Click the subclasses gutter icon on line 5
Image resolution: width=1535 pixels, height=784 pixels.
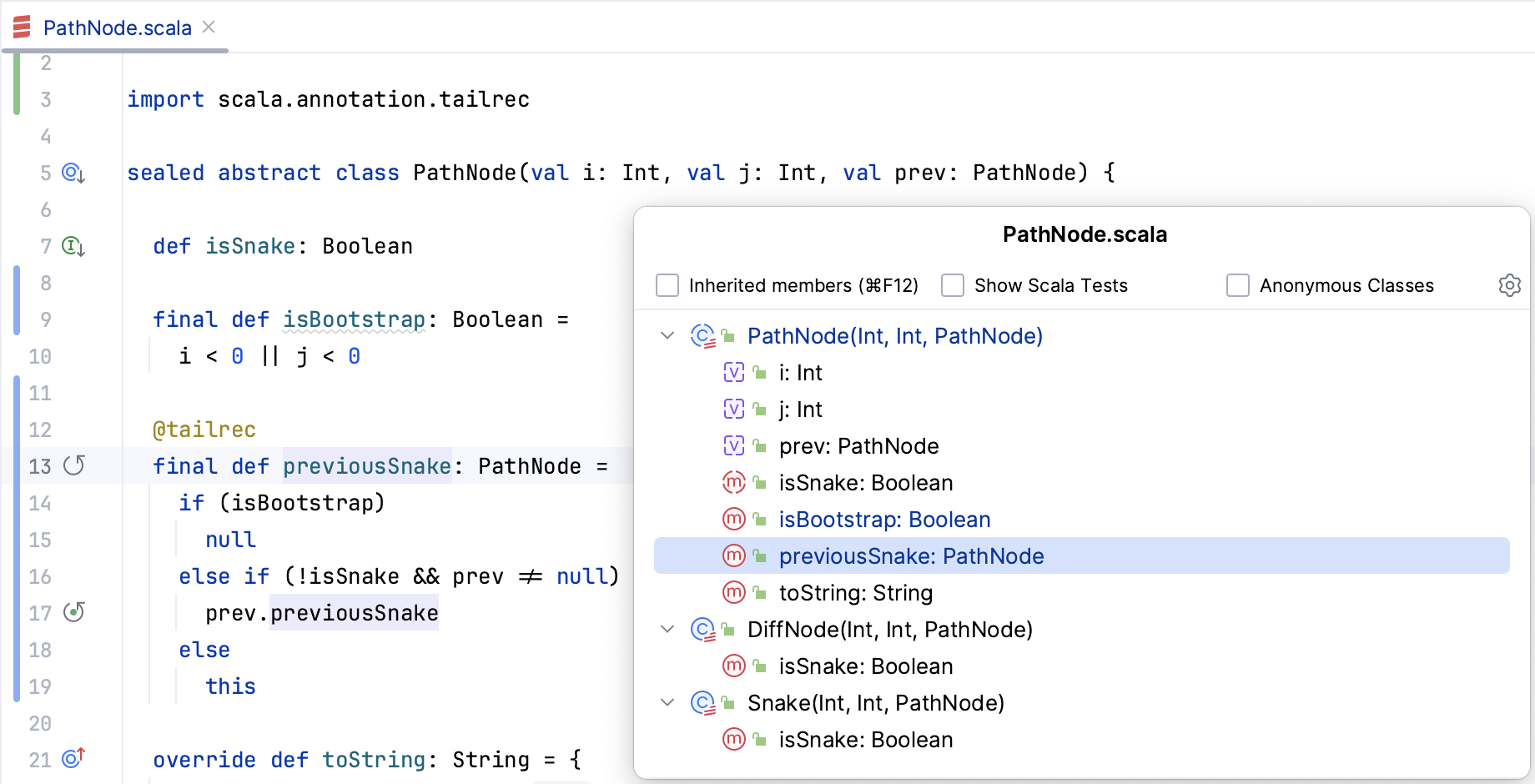coord(73,173)
